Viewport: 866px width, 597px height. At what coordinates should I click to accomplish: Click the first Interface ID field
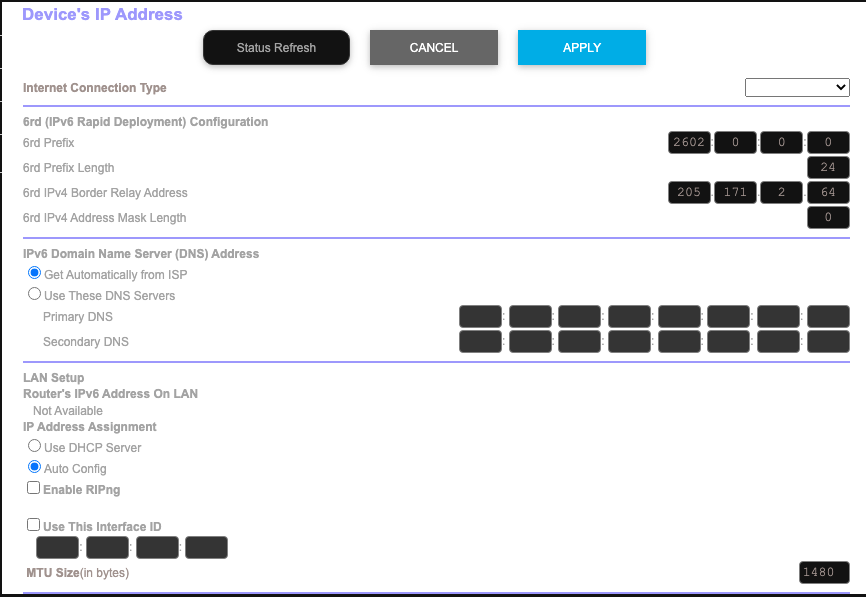point(57,547)
